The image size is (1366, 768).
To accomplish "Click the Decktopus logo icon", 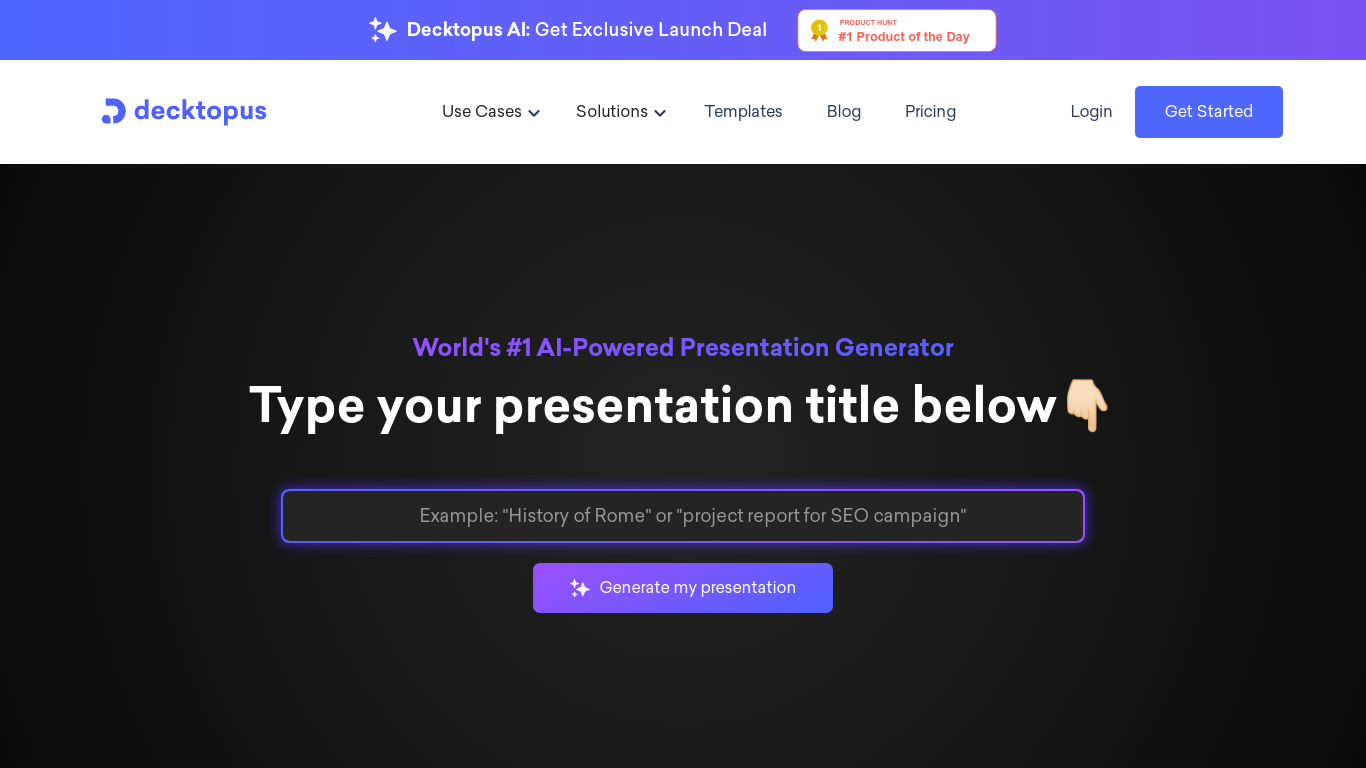I will tap(113, 111).
